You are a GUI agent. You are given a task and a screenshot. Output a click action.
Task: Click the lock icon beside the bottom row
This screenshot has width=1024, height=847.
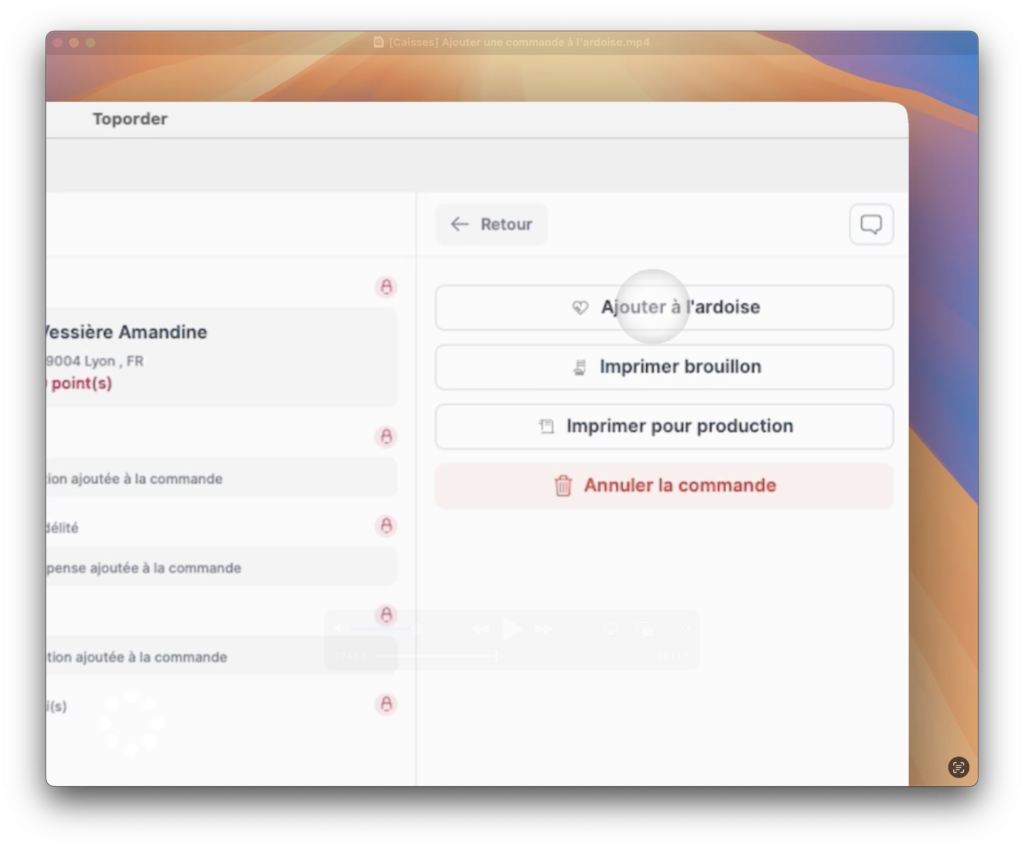tap(386, 704)
